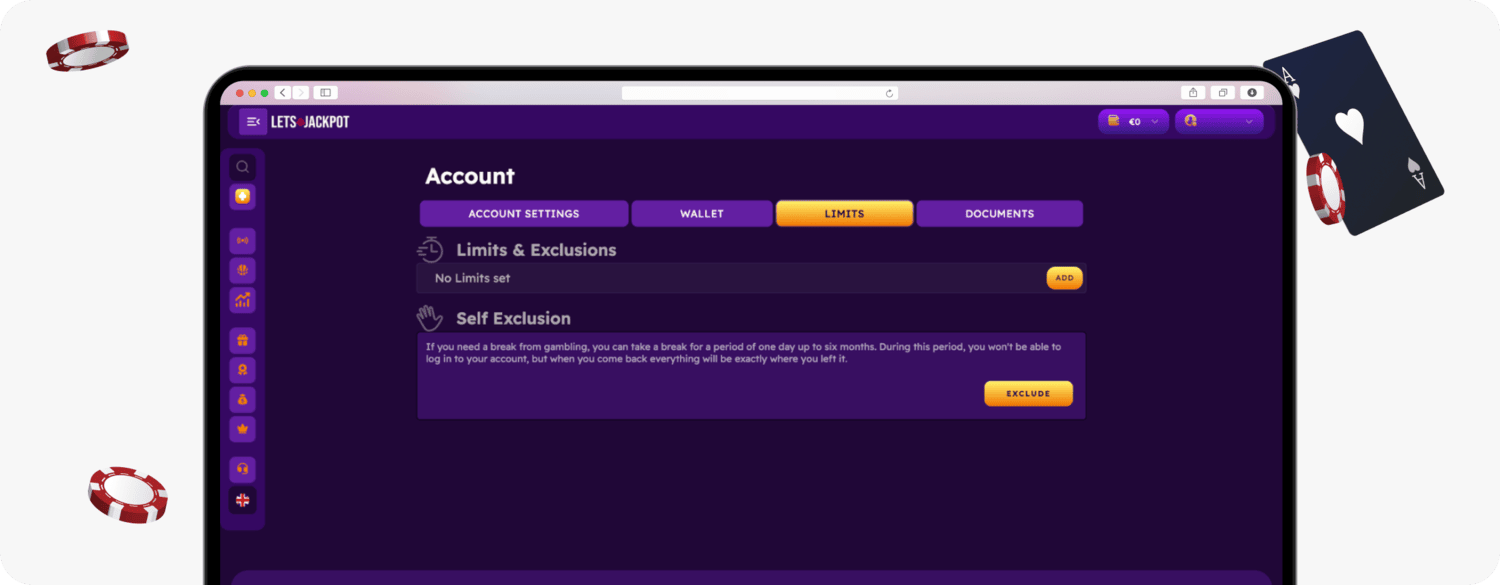Open the live broadcast icon in the sidebar
Screen dimensions: 1500x585
[x=242, y=241]
